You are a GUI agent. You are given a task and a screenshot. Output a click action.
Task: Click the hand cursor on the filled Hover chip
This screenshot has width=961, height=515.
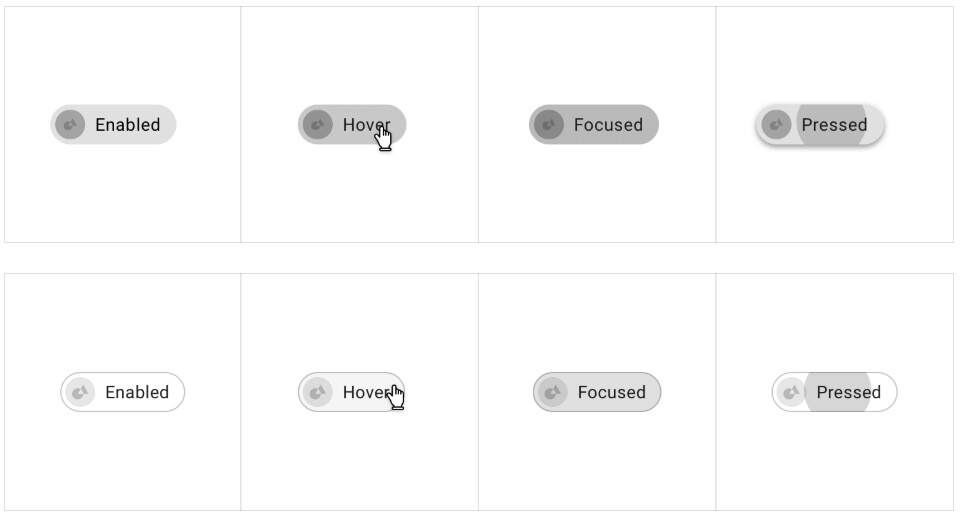[x=384, y=138]
